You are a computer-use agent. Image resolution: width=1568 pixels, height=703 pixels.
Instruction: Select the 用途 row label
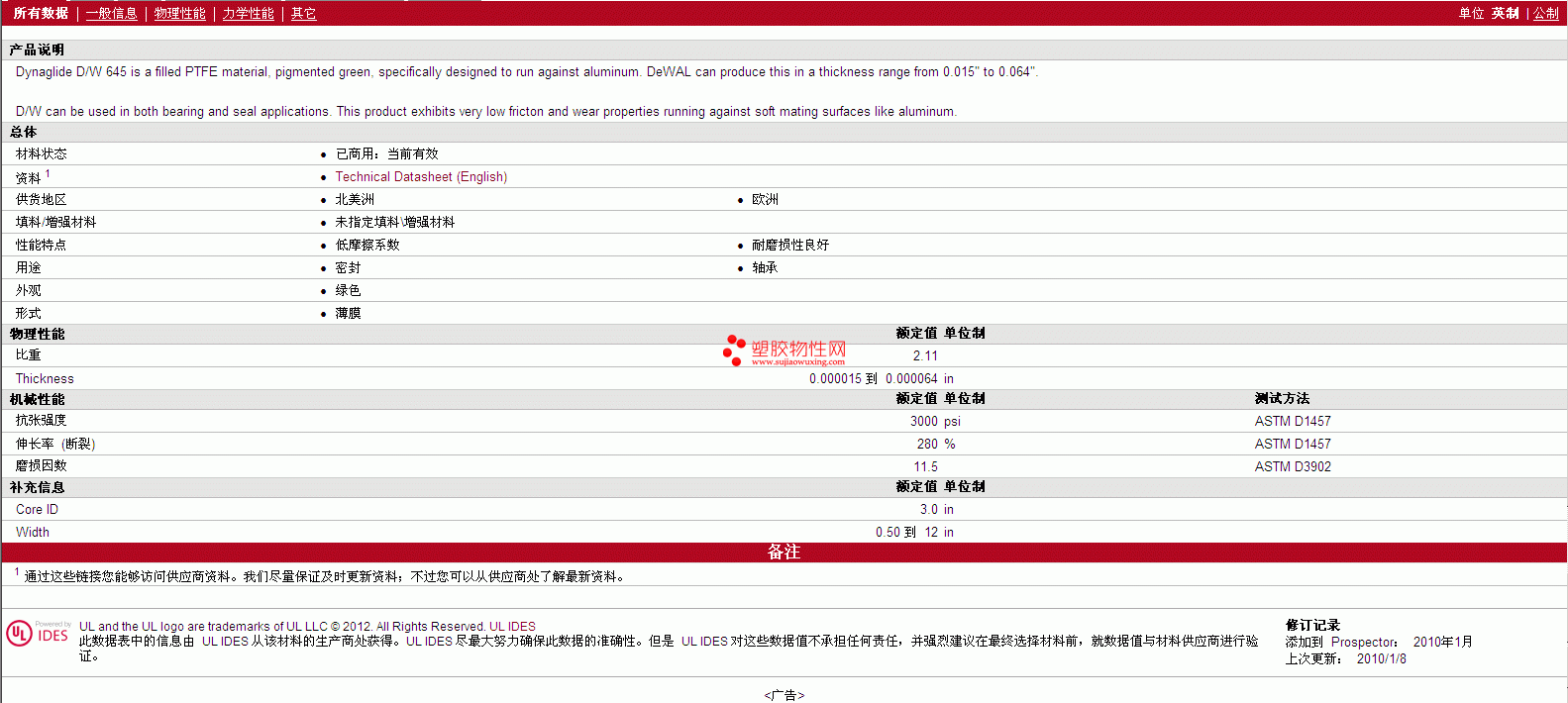(28, 267)
